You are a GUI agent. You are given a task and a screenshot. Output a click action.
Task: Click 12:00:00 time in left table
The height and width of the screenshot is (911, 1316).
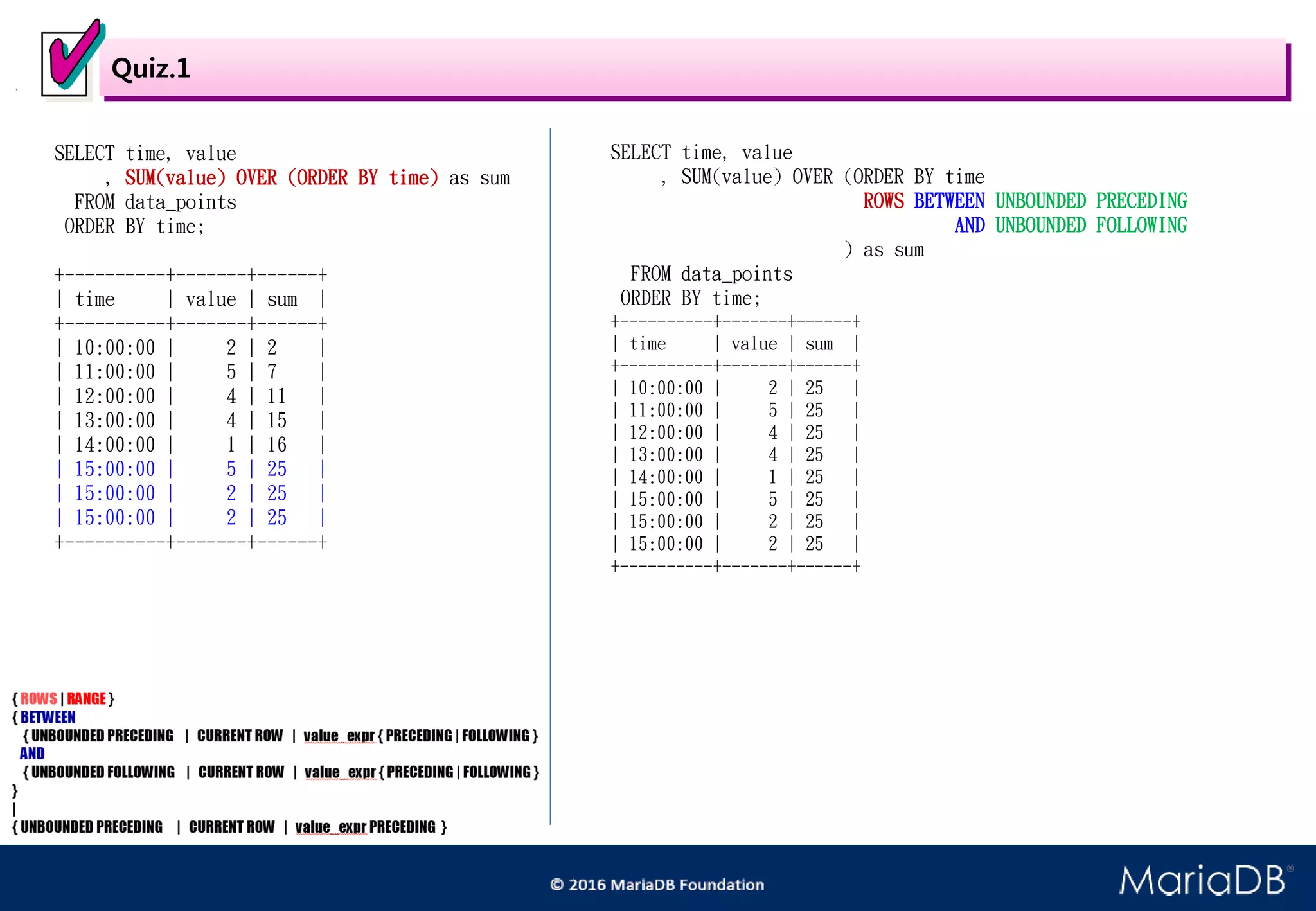tap(115, 396)
